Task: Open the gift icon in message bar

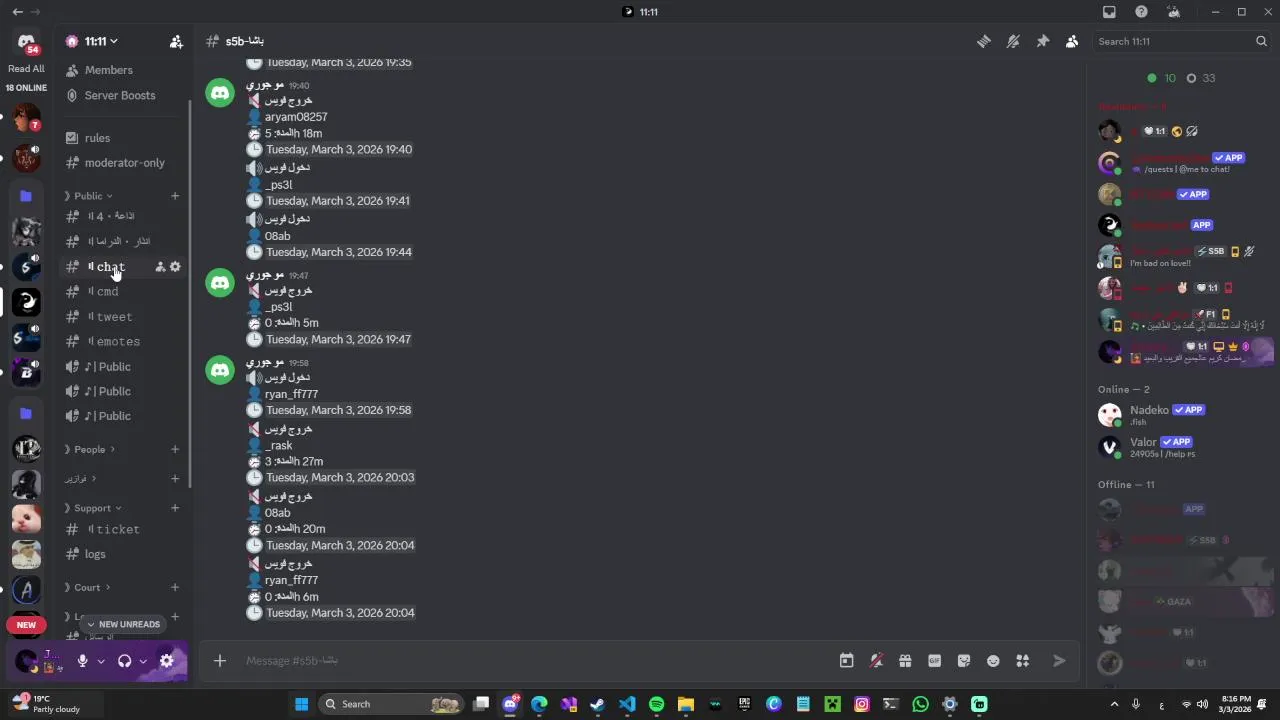Action: 905,660
